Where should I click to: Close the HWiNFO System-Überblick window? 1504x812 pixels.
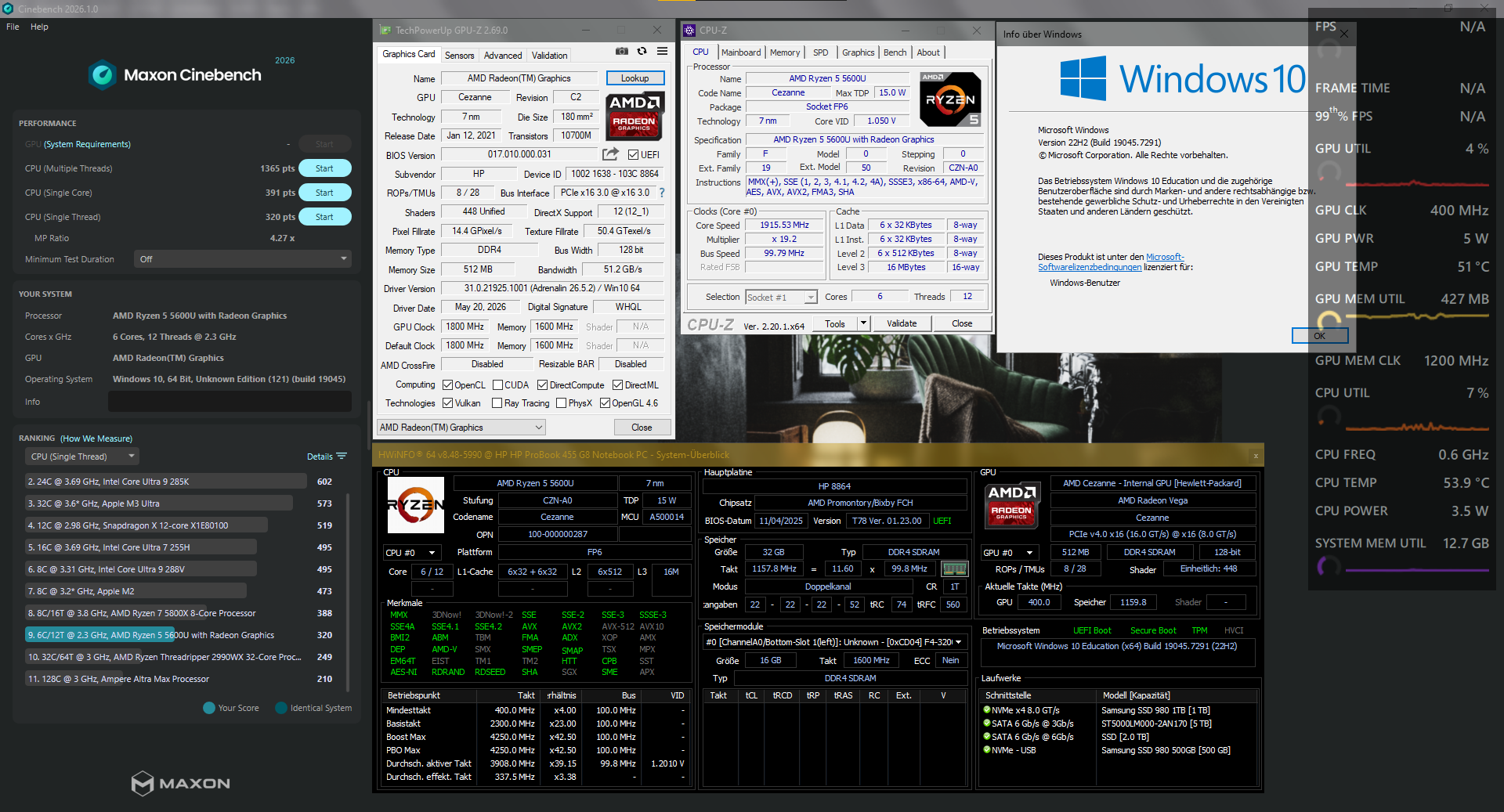1256,456
